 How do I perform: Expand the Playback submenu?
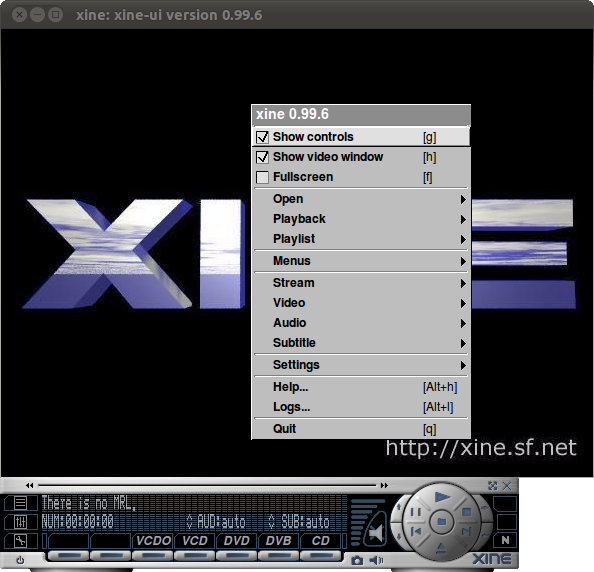361,219
